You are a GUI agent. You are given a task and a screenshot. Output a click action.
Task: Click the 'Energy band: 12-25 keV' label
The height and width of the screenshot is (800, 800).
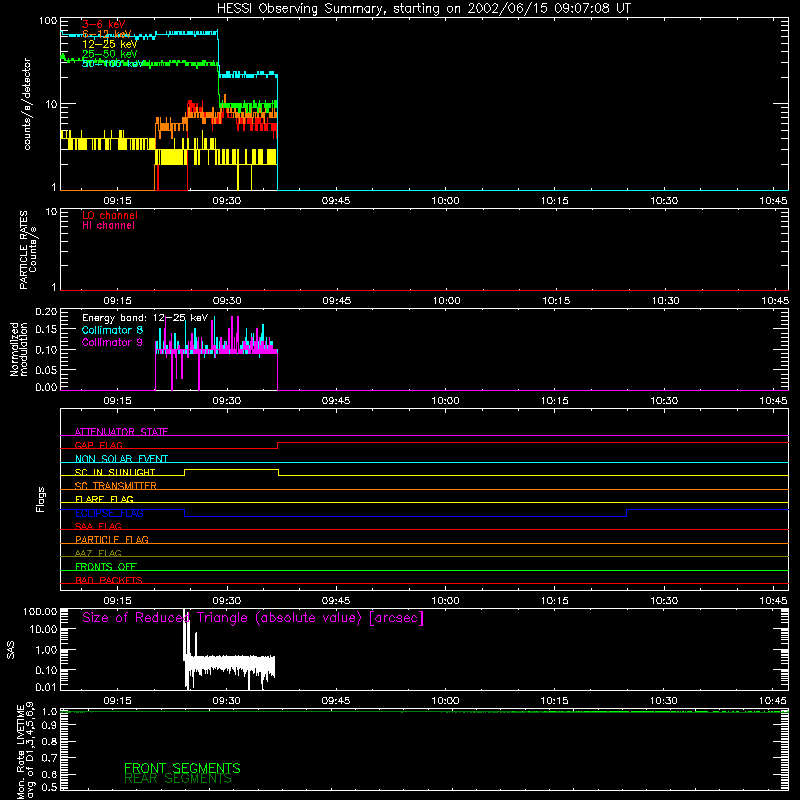point(145,318)
